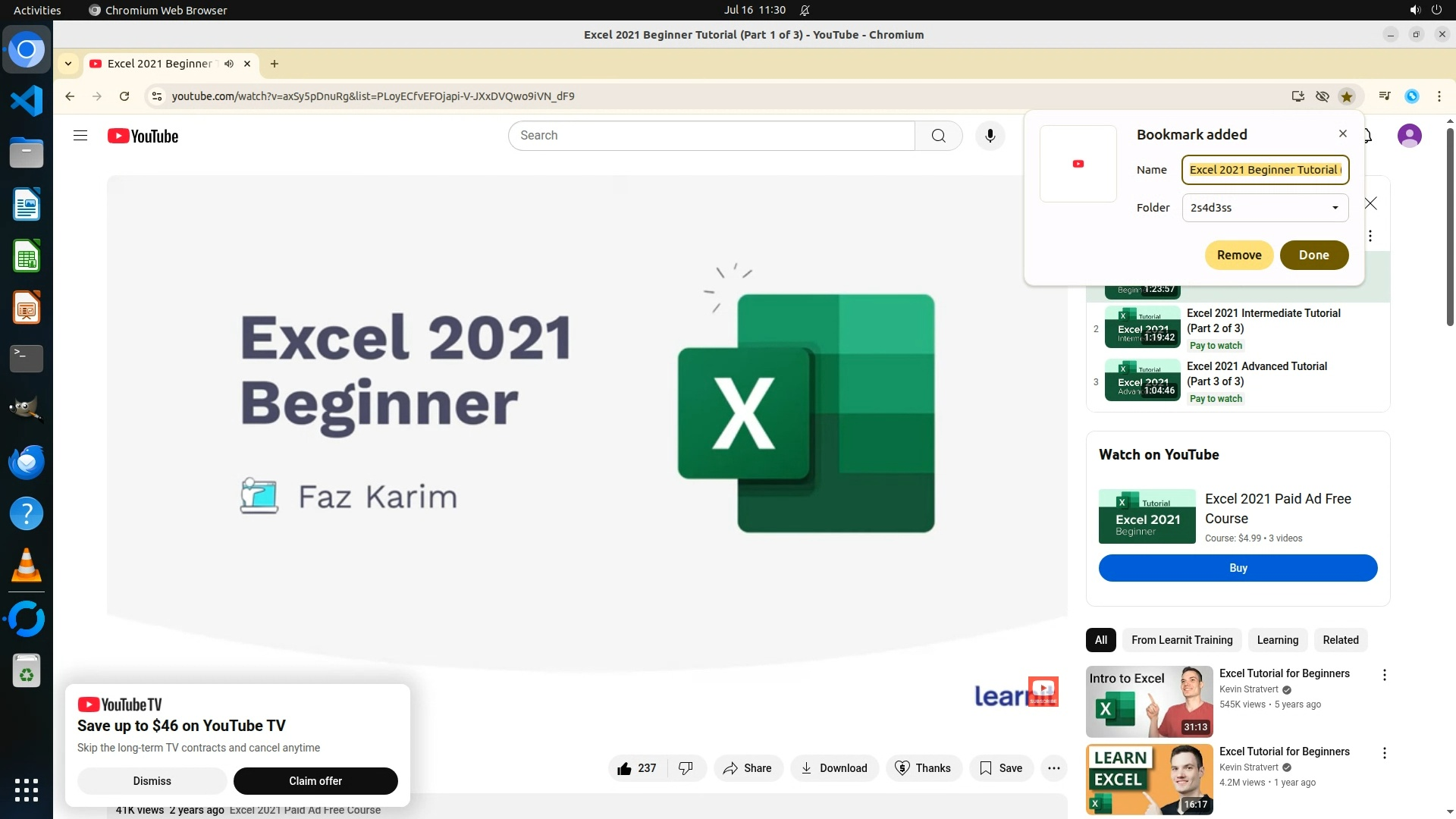1456x819 pixels.
Task: Click the page vertical scrollbar
Action: point(1450,227)
